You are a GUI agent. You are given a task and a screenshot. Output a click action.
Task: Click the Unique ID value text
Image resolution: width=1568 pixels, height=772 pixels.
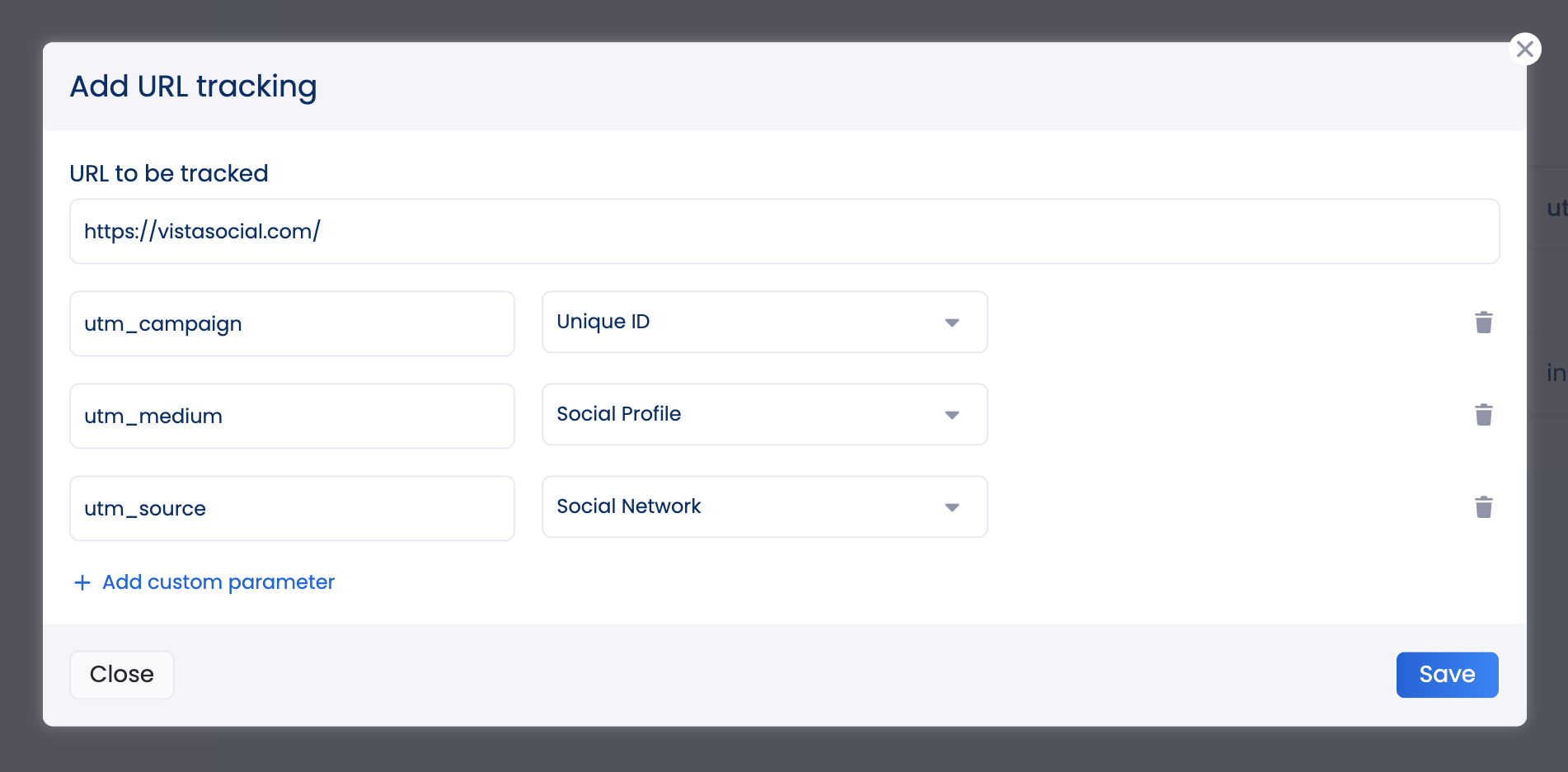click(x=603, y=322)
